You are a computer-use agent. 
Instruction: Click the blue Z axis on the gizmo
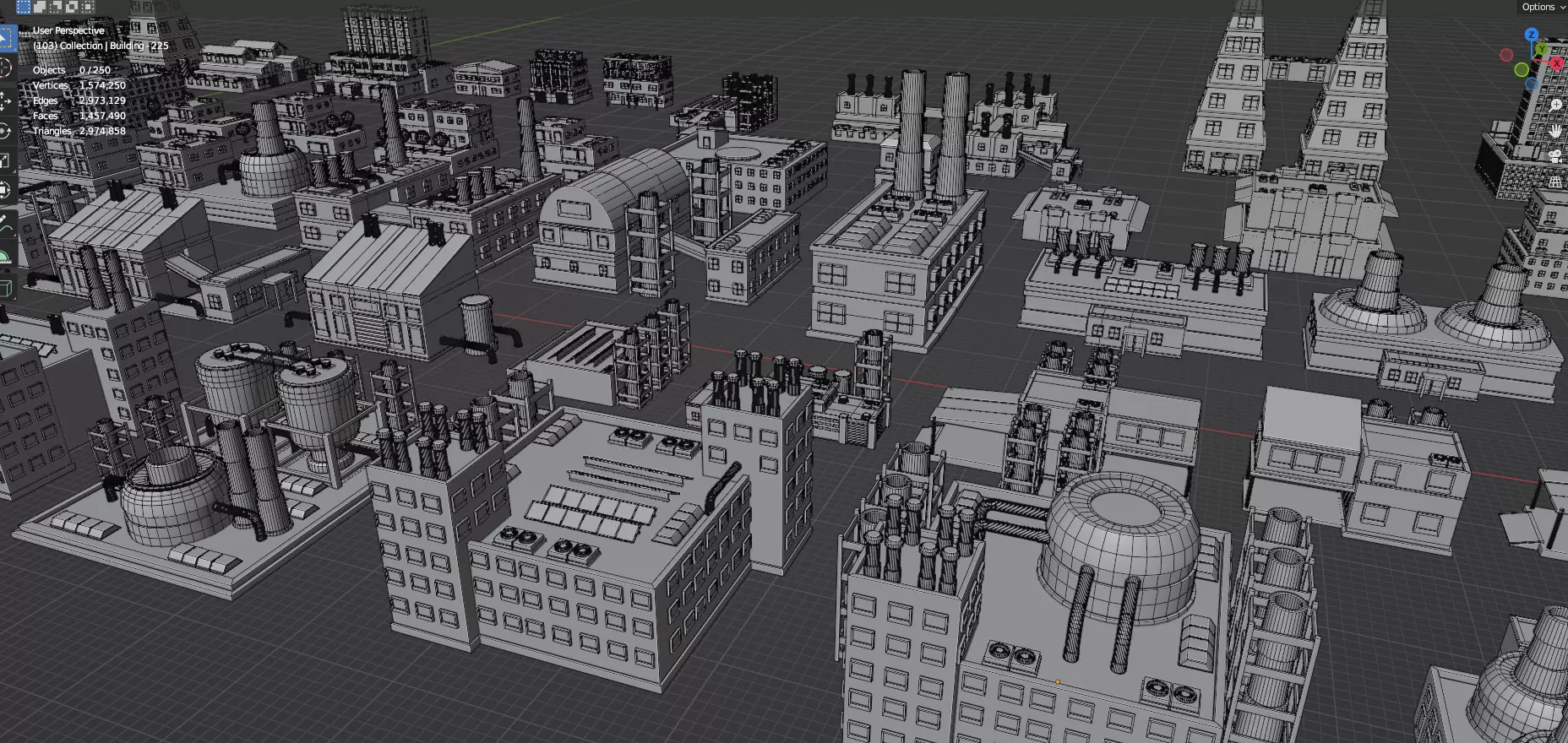1532,35
